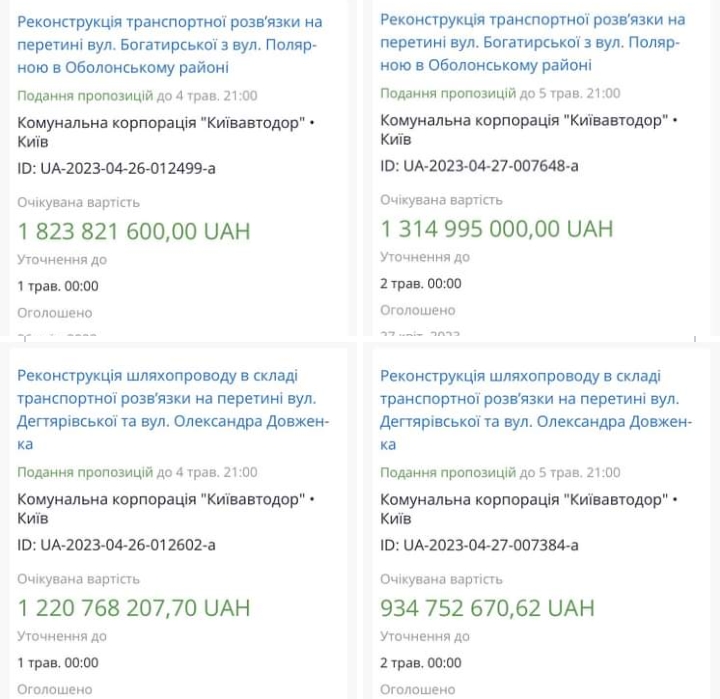This screenshot has width=720, height=699.
Task: Click "Подання пропозицій до 4 трав." in the top-left card
Action: click(x=137, y=96)
